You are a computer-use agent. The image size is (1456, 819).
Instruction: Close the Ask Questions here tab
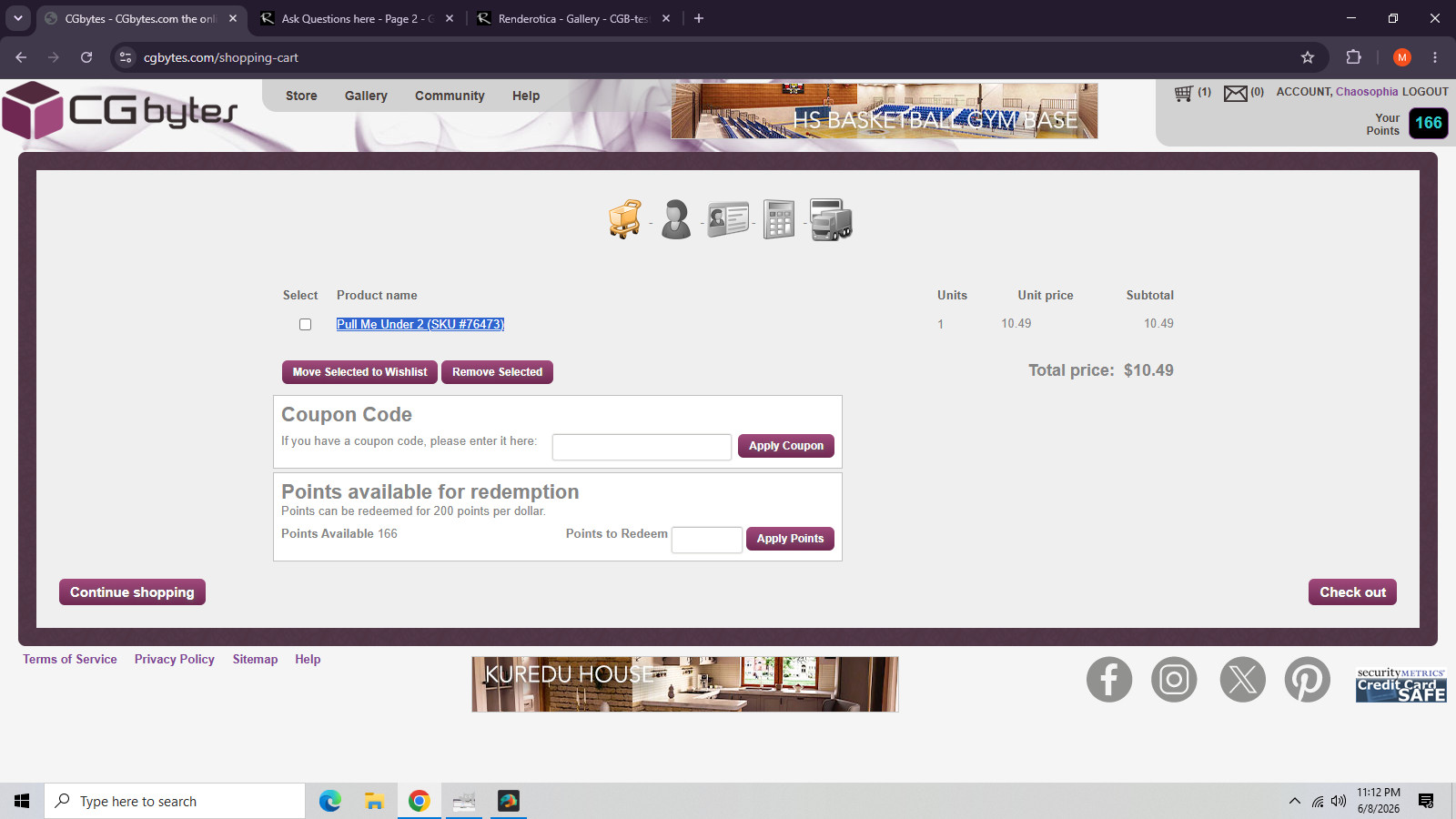[x=450, y=18]
